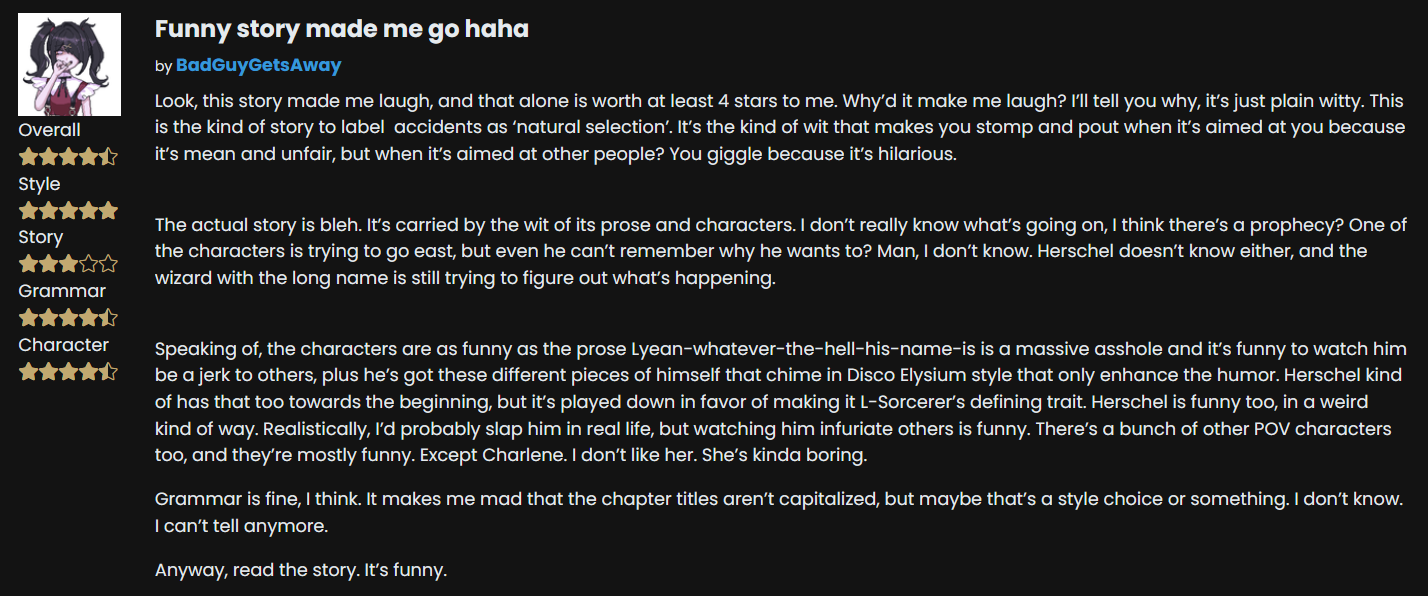Click the half-filled last star of Overall rating
Image resolution: width=1428 pixels, height=596 pixels.
pos(108,157)
